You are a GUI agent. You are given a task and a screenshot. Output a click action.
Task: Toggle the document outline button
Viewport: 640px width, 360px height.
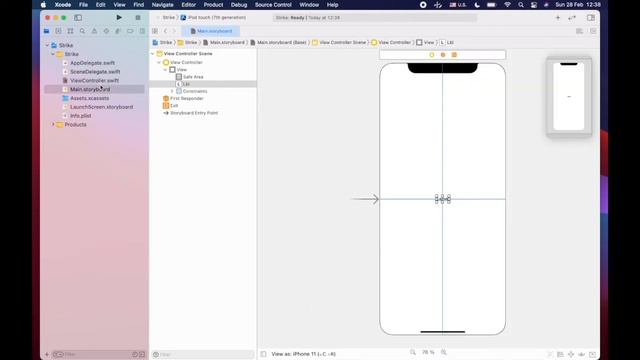[263, 354]
